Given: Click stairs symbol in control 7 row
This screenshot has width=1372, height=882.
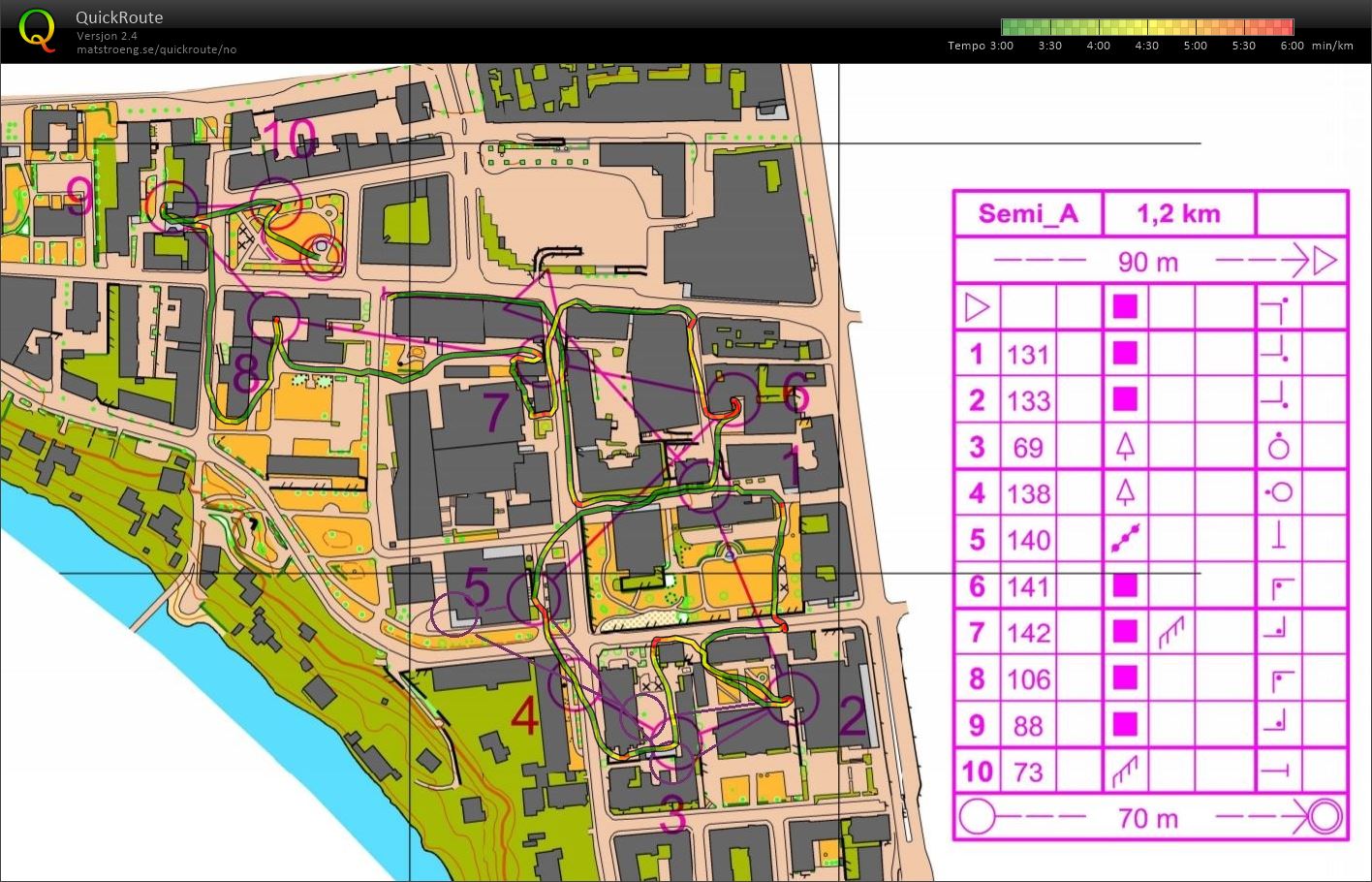Looking at the screenshot, I should pyautogui.click(x=1171, y=632).
